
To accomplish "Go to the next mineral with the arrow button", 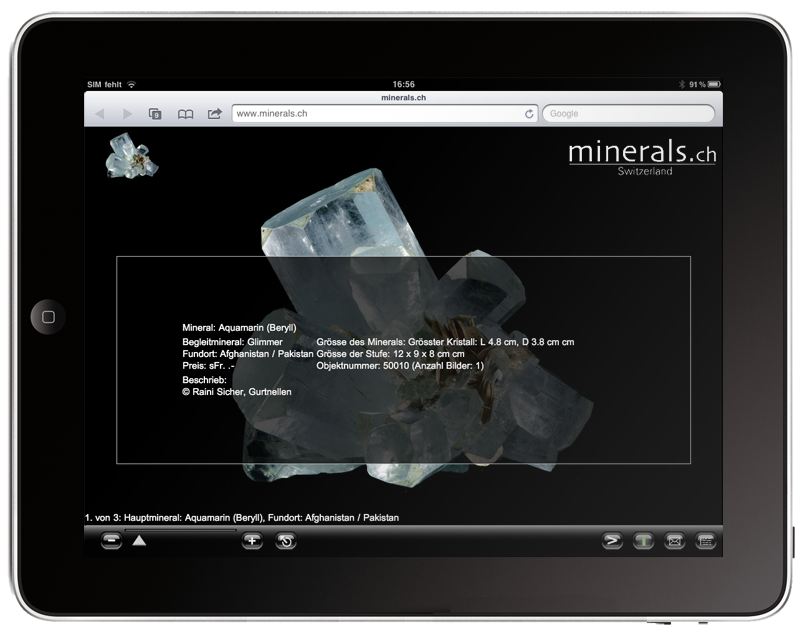I will coord(612,541).
